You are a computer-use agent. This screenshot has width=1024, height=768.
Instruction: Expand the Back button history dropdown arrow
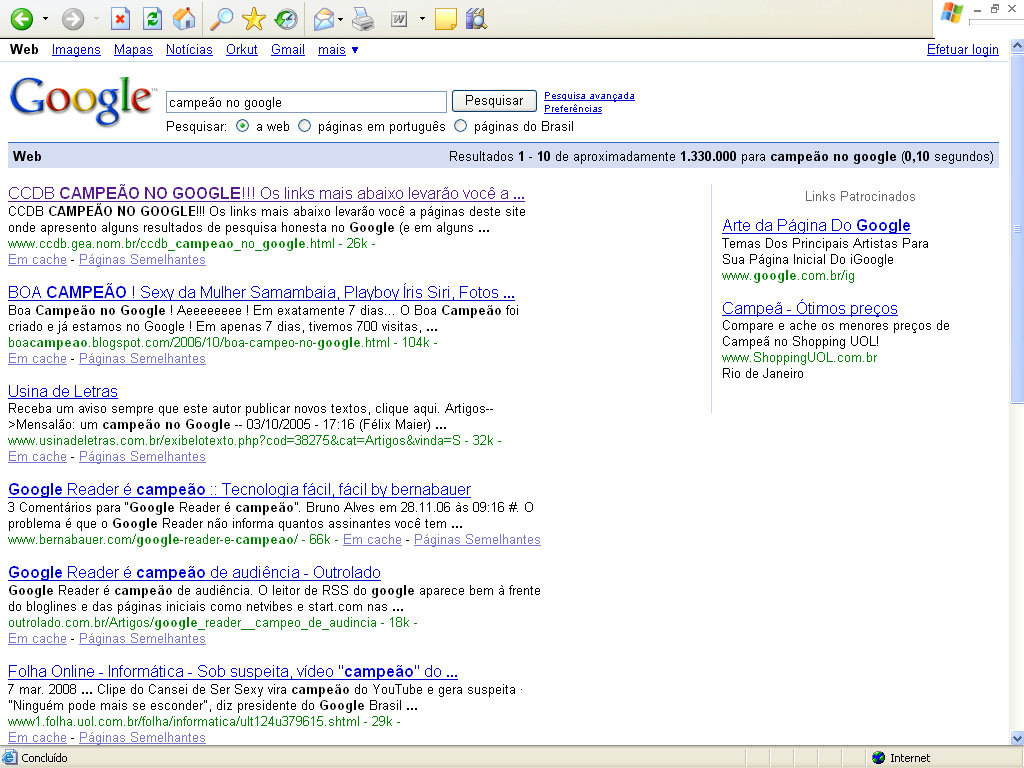tap(45, 19)
